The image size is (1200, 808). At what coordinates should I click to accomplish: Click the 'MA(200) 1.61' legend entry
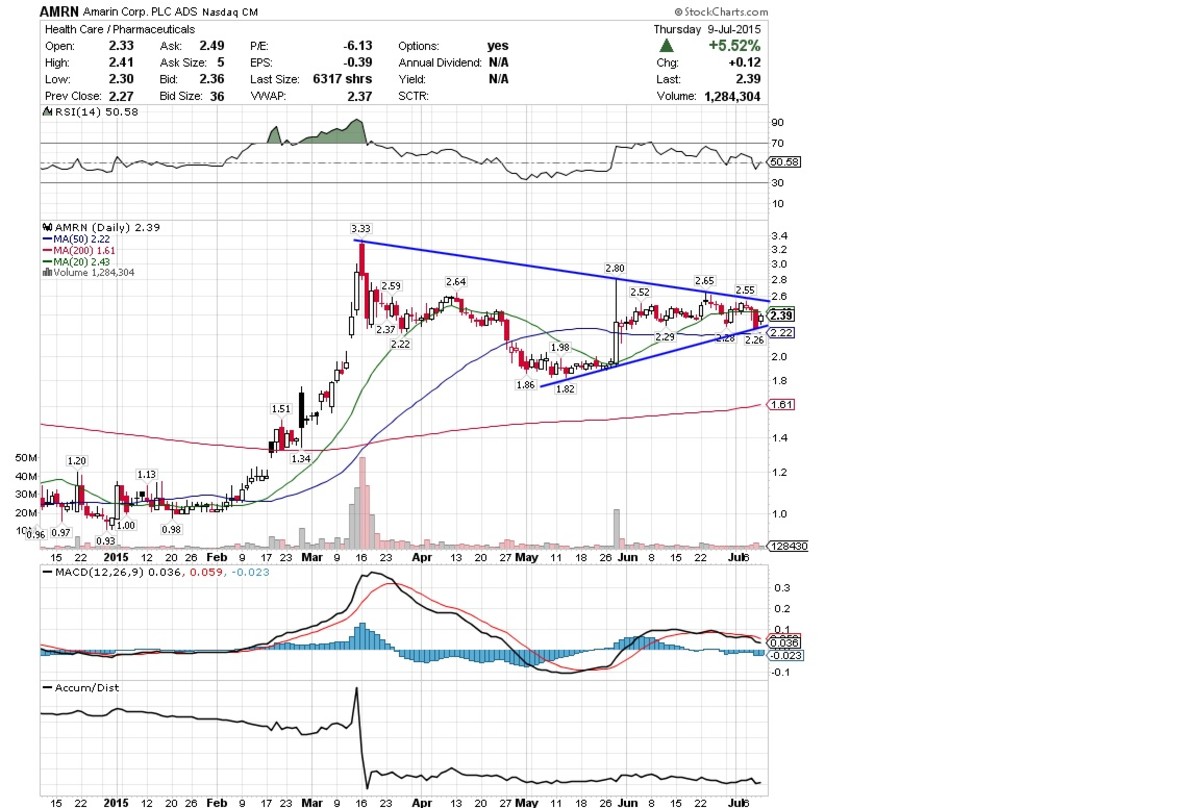tap(80, 250)
